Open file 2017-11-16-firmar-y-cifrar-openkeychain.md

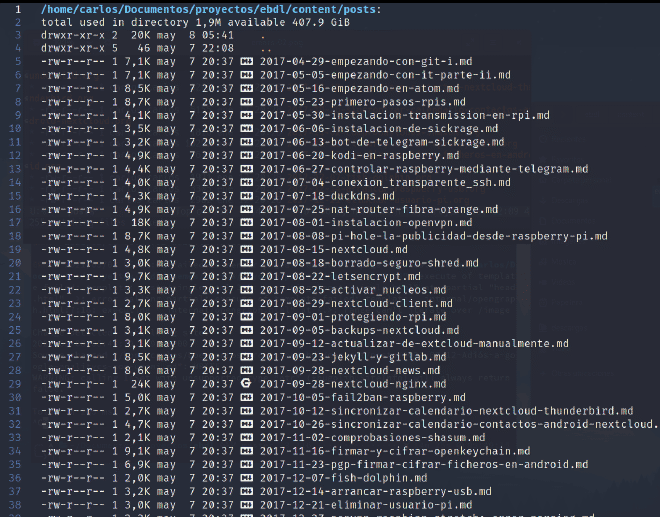pyautogui.click(x=395, y=451)
